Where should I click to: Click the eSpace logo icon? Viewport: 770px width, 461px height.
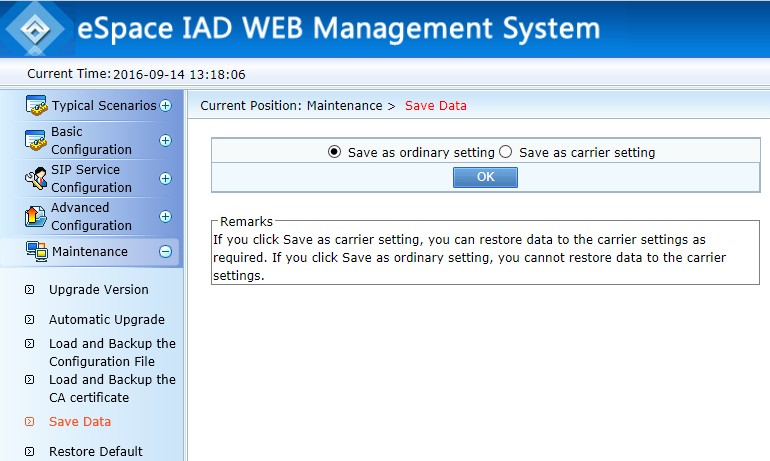click(x=35, y=27)
